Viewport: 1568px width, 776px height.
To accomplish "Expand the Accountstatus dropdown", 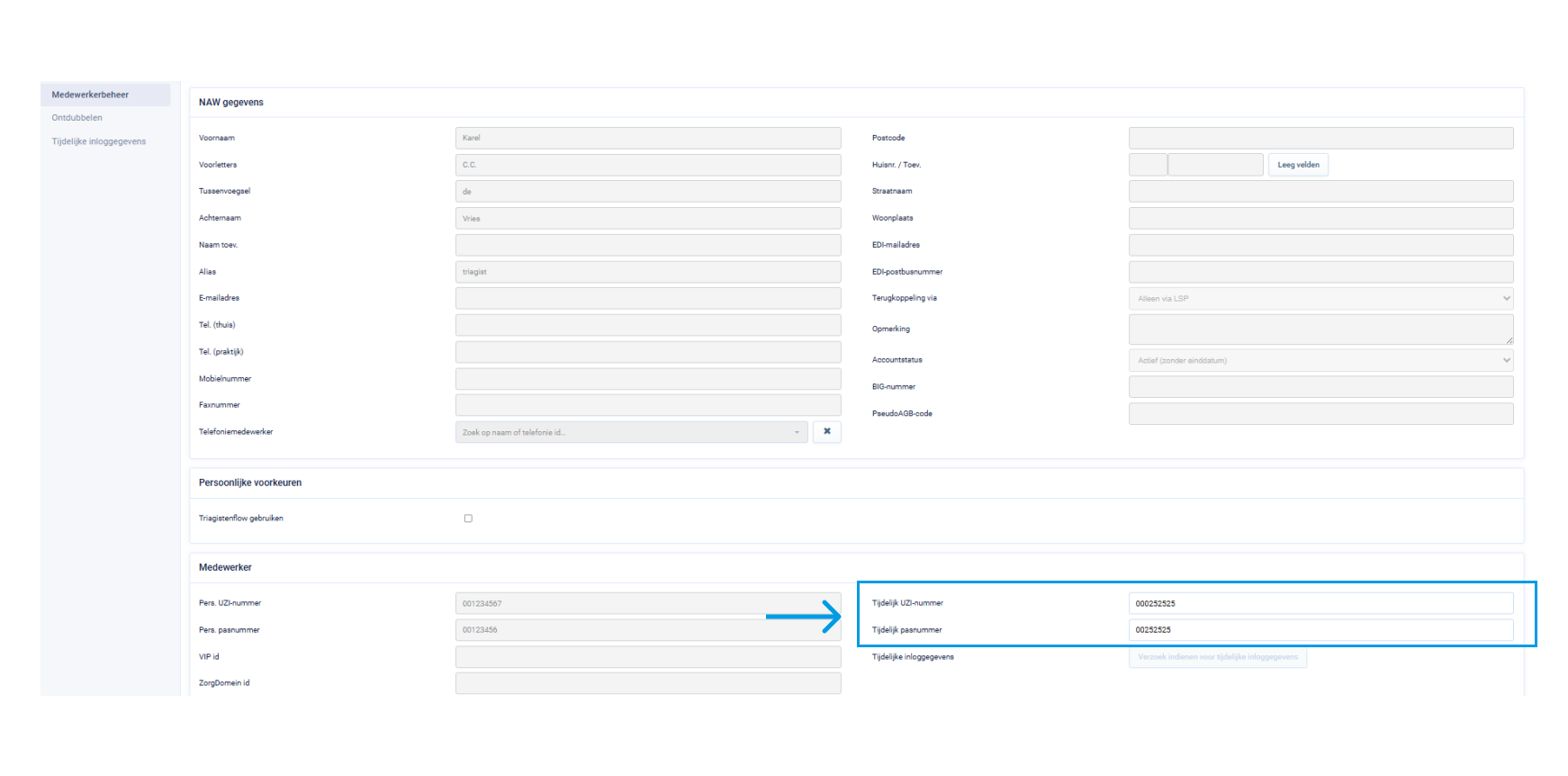I will [x=1320, y=361].
